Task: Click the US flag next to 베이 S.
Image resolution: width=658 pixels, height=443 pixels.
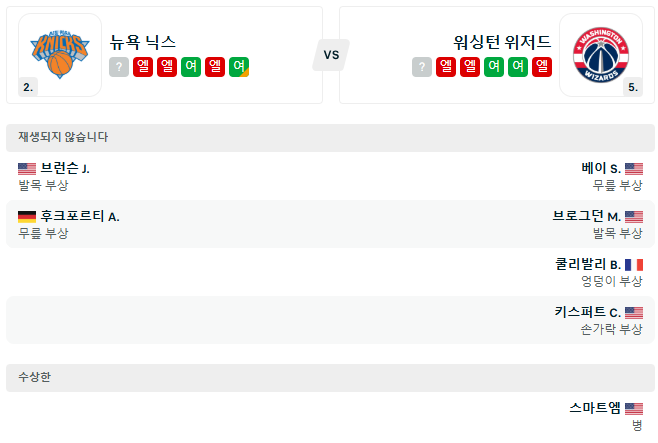Action: 634,169
